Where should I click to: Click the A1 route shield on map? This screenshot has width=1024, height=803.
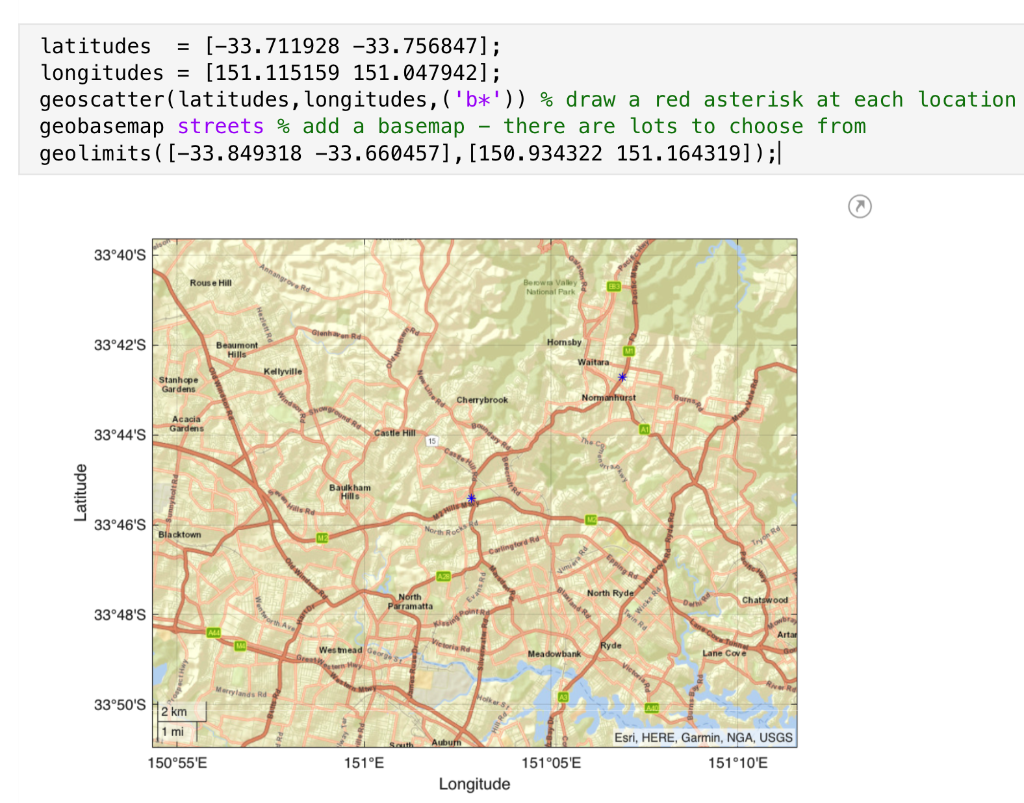[x=645, y=430]
